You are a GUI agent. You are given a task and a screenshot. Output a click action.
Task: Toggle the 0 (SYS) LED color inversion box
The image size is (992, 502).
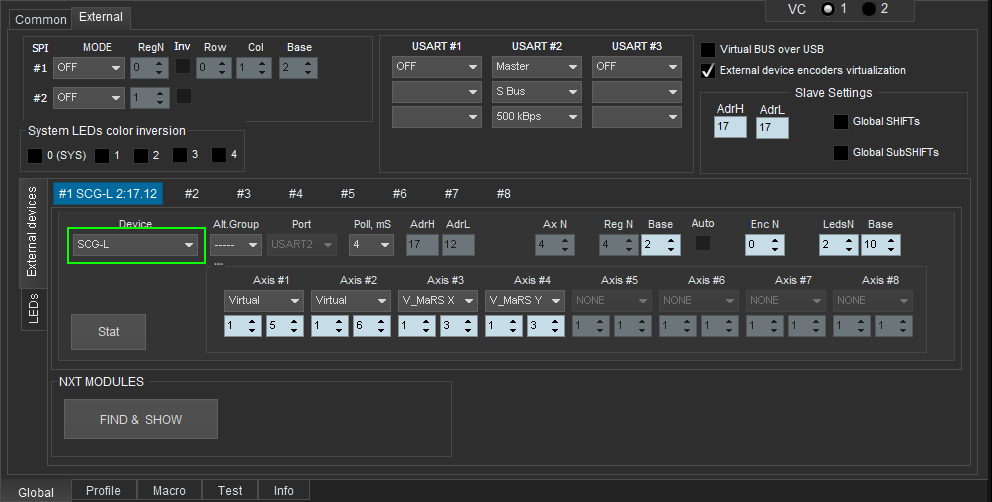[35, 155]
